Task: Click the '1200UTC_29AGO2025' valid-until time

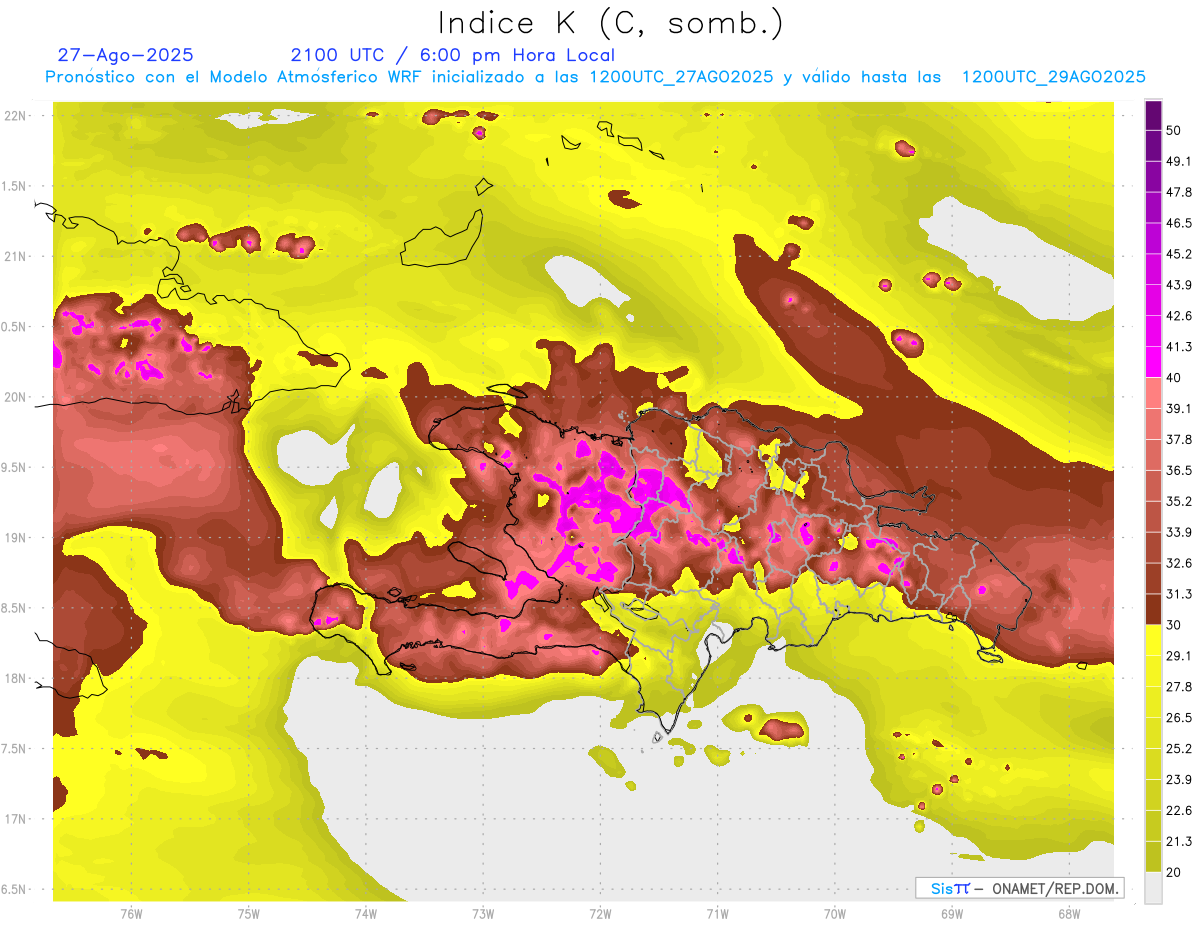Action: tap(1053, 77)
